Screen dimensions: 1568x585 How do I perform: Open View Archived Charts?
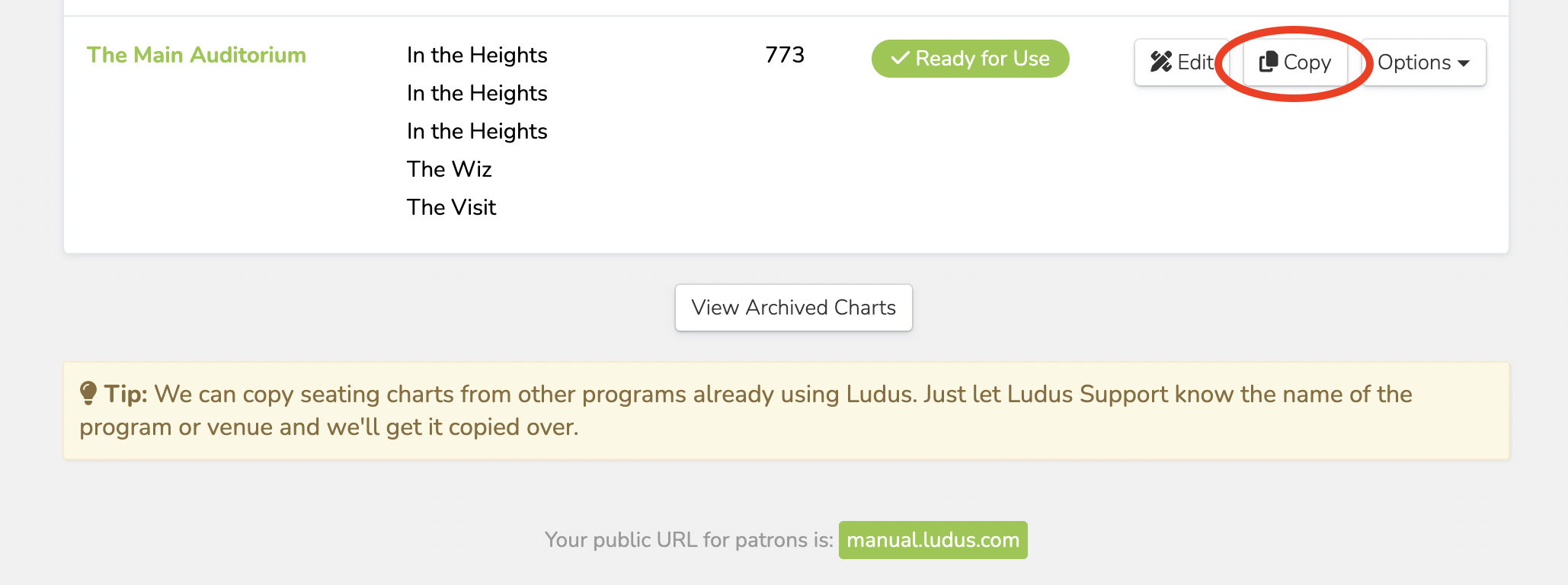click(x=794, y=308)
